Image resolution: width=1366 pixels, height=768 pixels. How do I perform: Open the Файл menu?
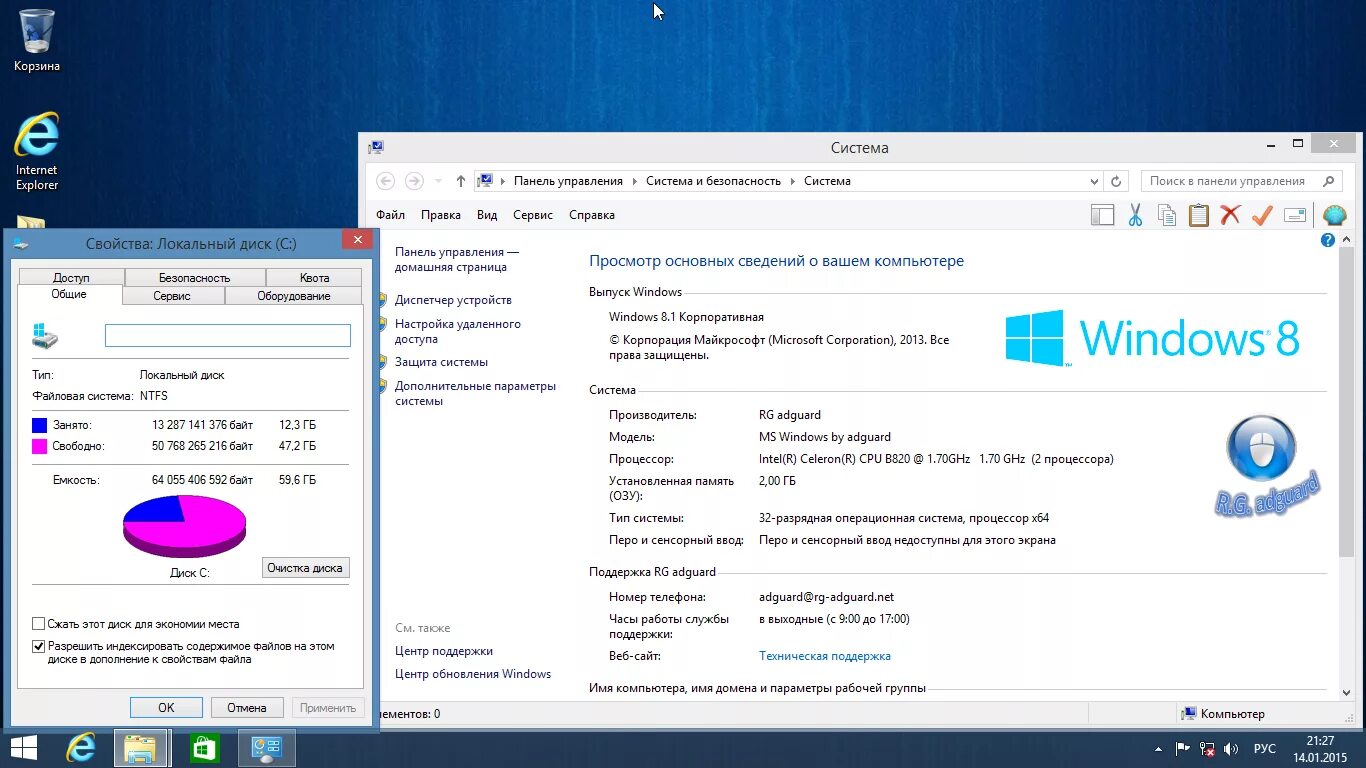(x=390, y=215)
